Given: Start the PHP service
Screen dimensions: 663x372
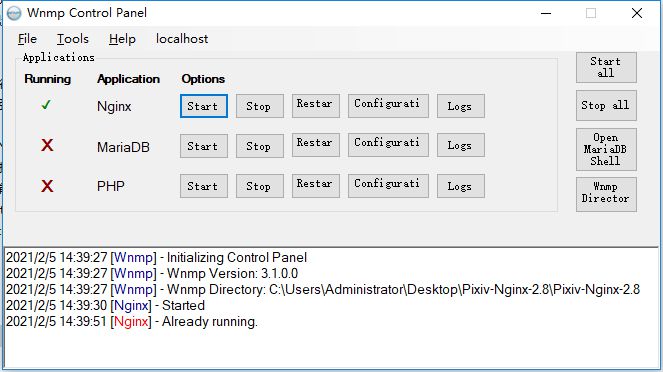Looking at the screenshot, I should click(x=203, y=186).
